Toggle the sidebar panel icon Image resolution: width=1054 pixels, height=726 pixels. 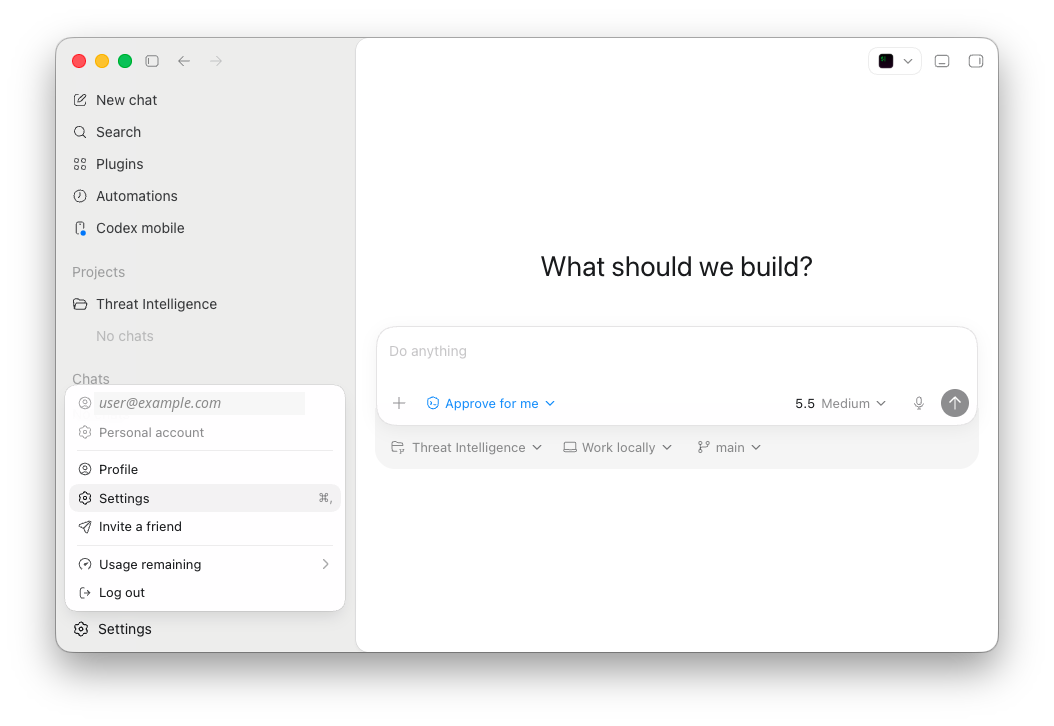152,61
